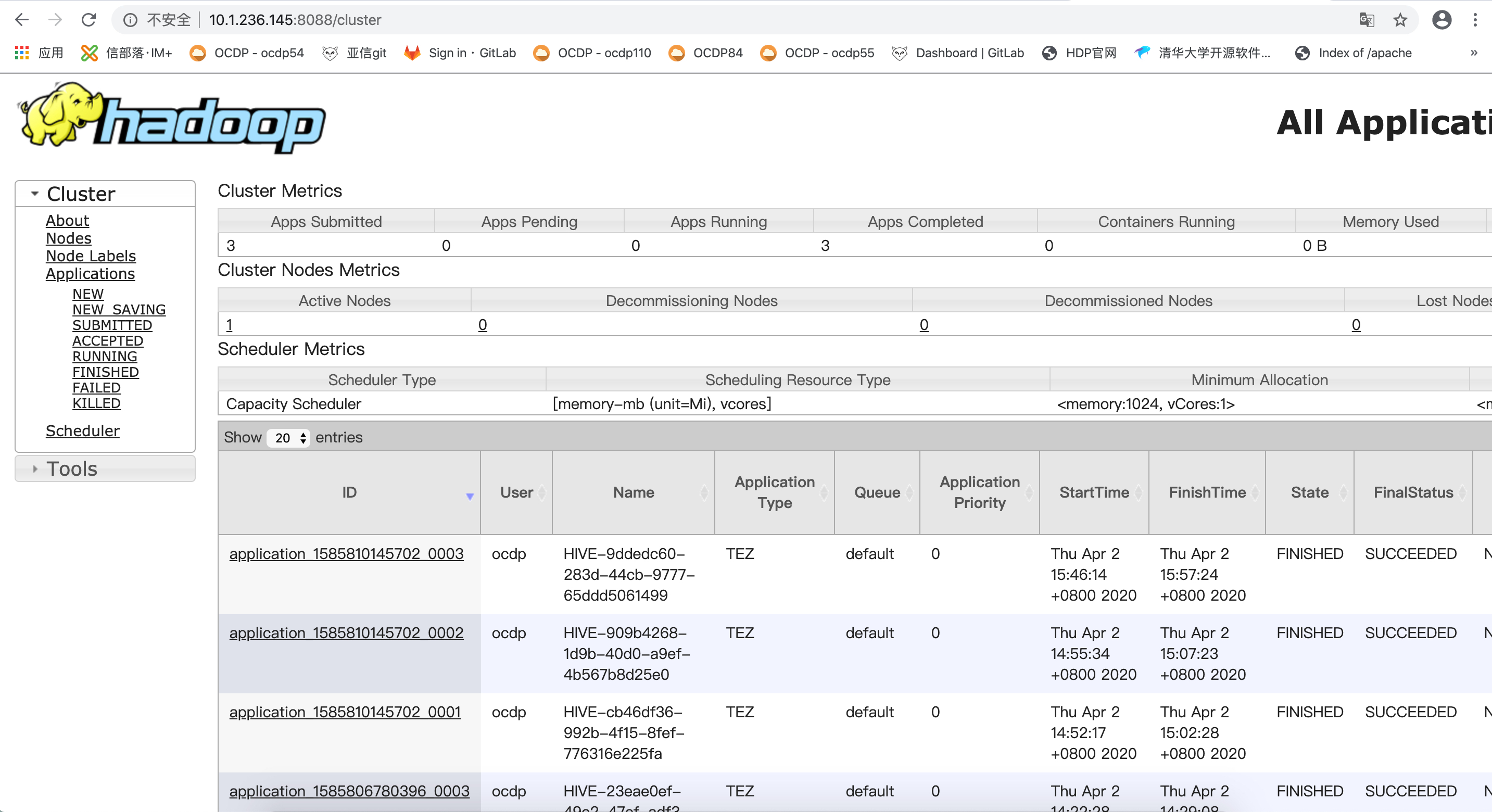Open HDP官网 bookmark
The height and width of the screenshot is (812, 1492).
1079,53
